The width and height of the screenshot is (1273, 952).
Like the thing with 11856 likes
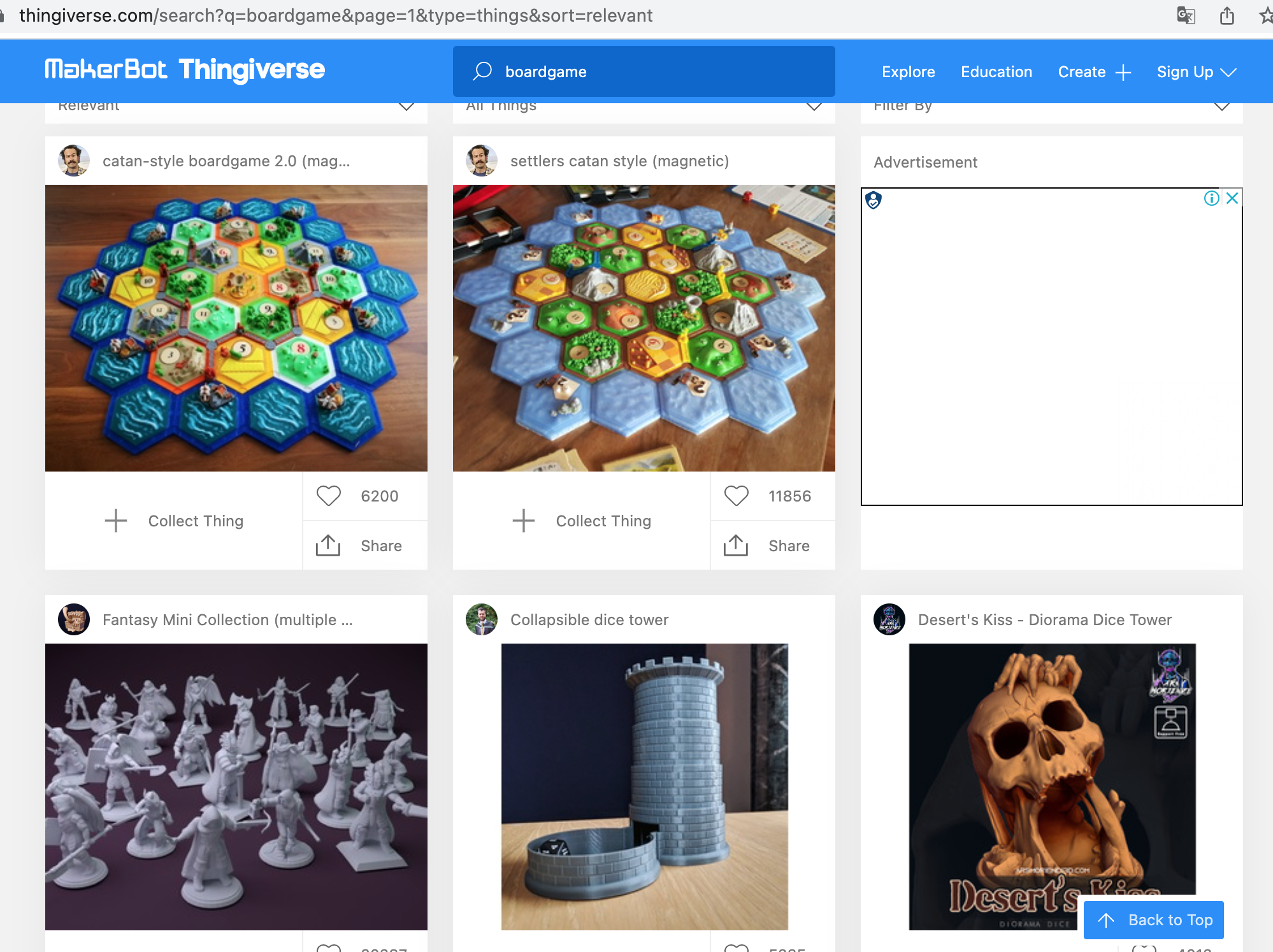[737, 496]
